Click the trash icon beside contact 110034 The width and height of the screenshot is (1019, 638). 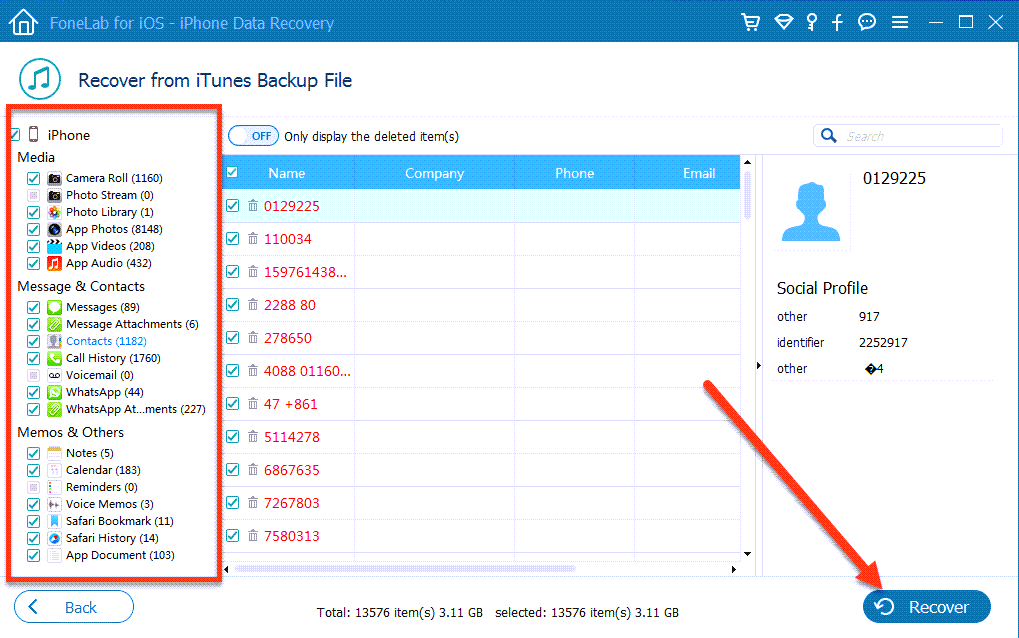click(253, 239)
